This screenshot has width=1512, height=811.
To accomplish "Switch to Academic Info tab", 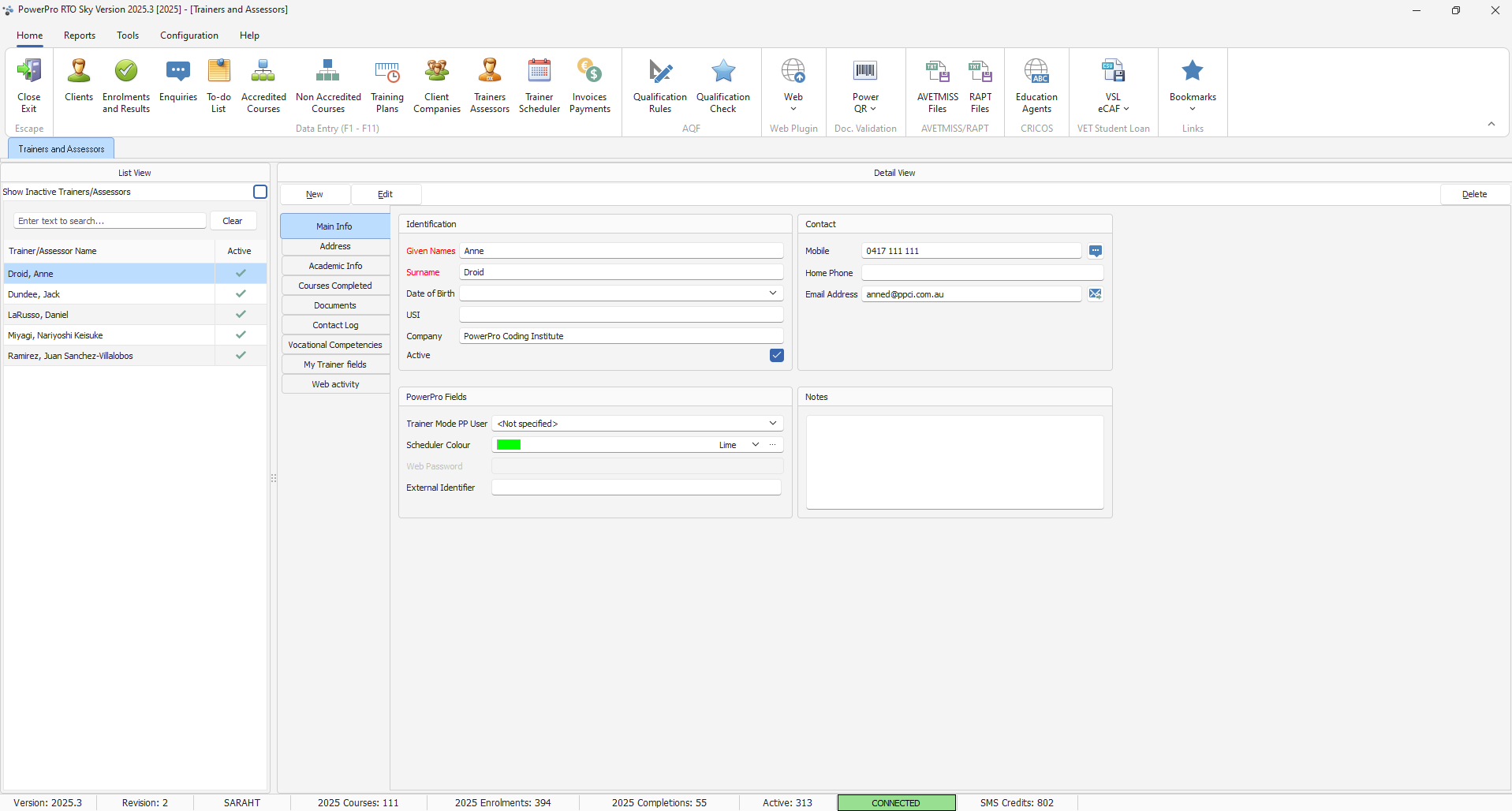I will [335, 266].
